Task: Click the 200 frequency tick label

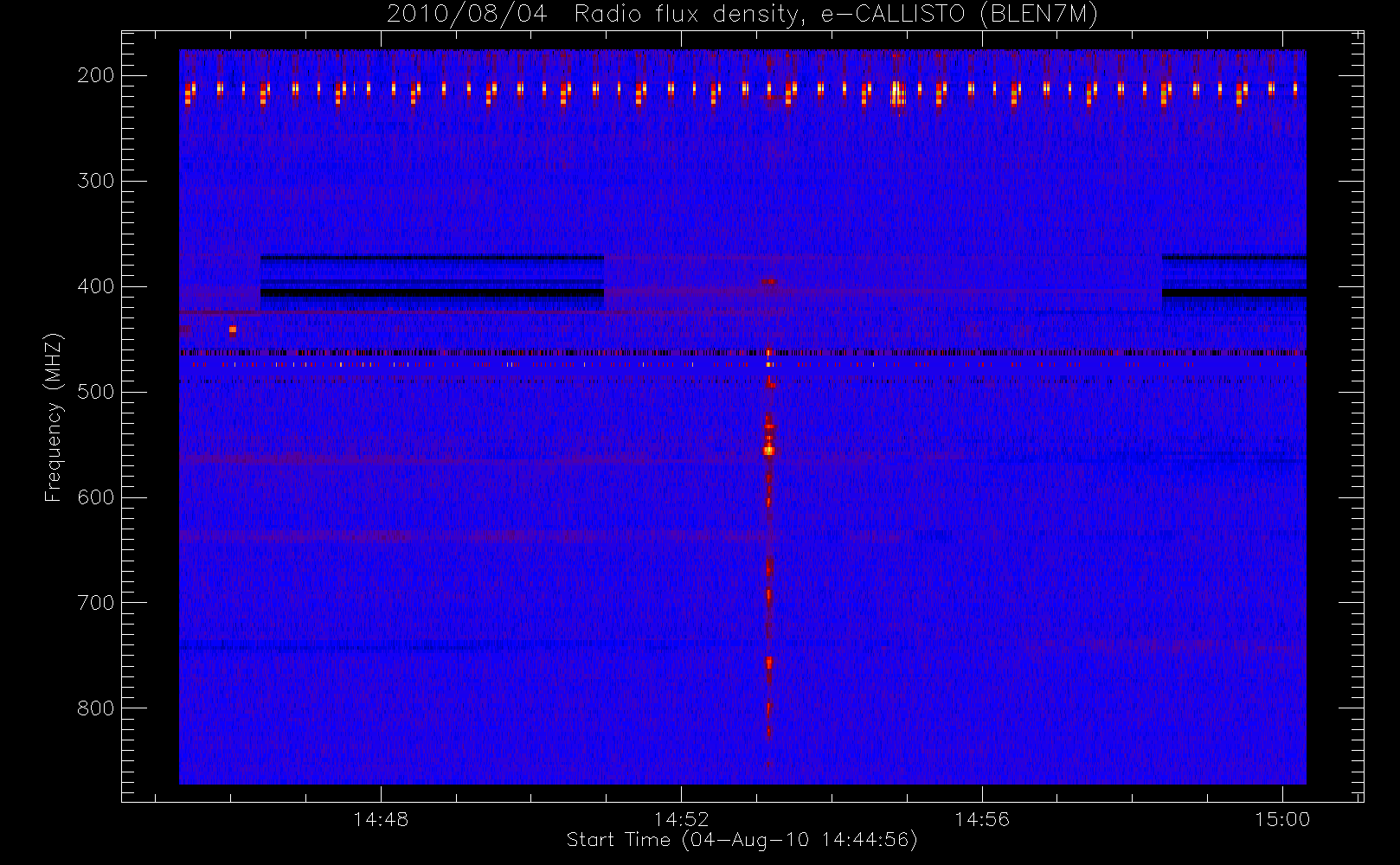Action: [96, 75]
